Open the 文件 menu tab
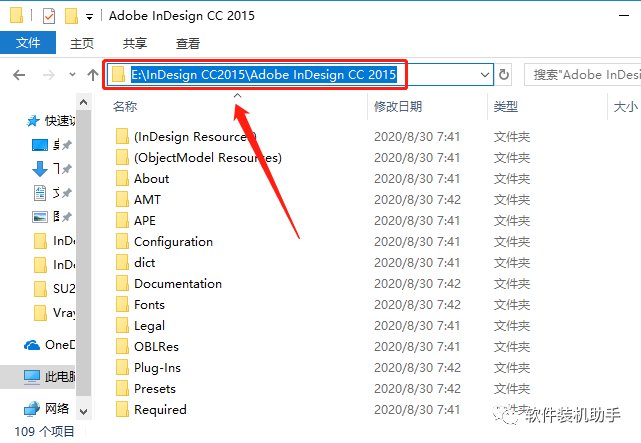 tap(28, 43)
